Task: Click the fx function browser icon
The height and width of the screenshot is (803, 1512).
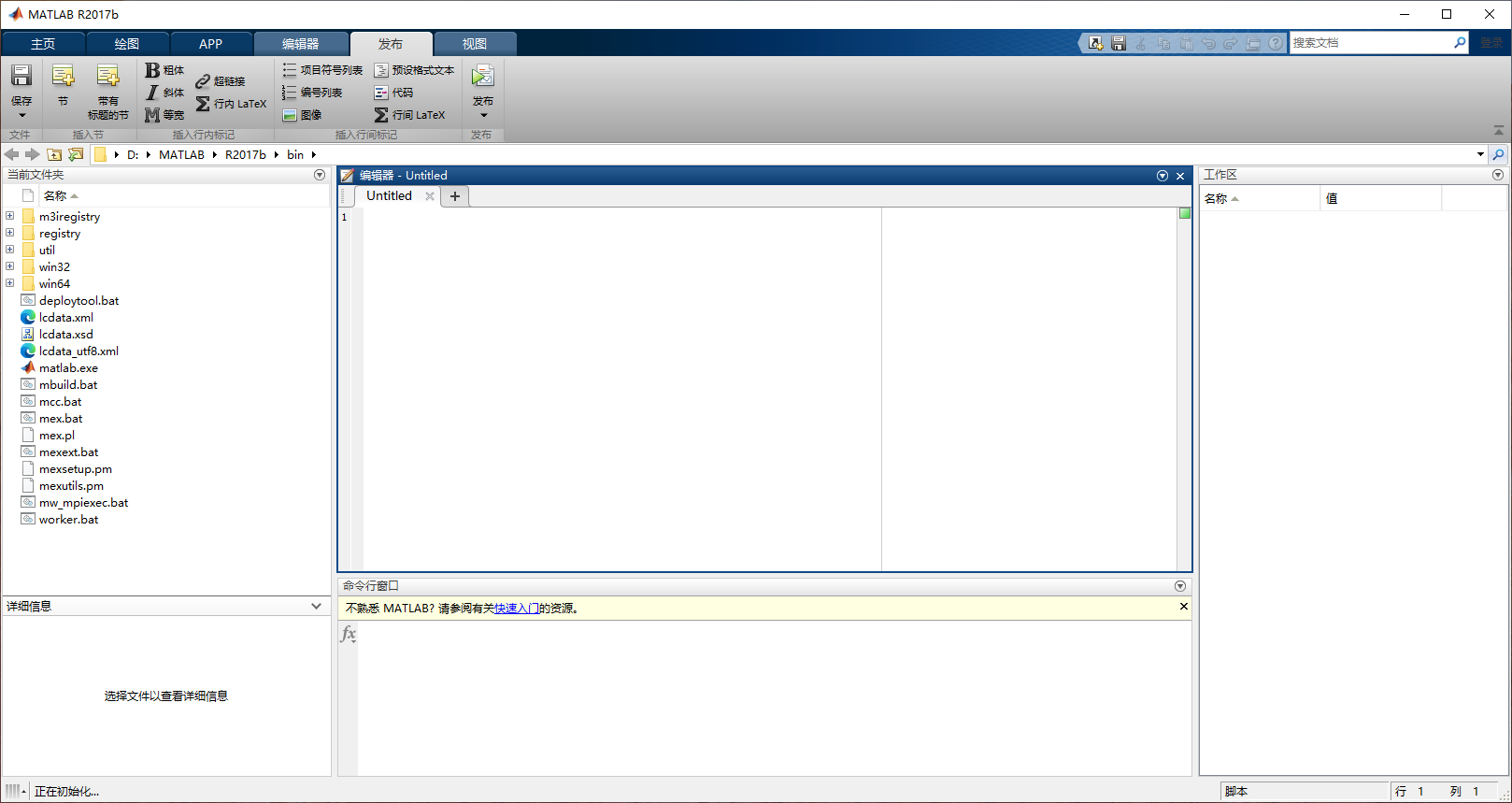Action: [349, 634]
